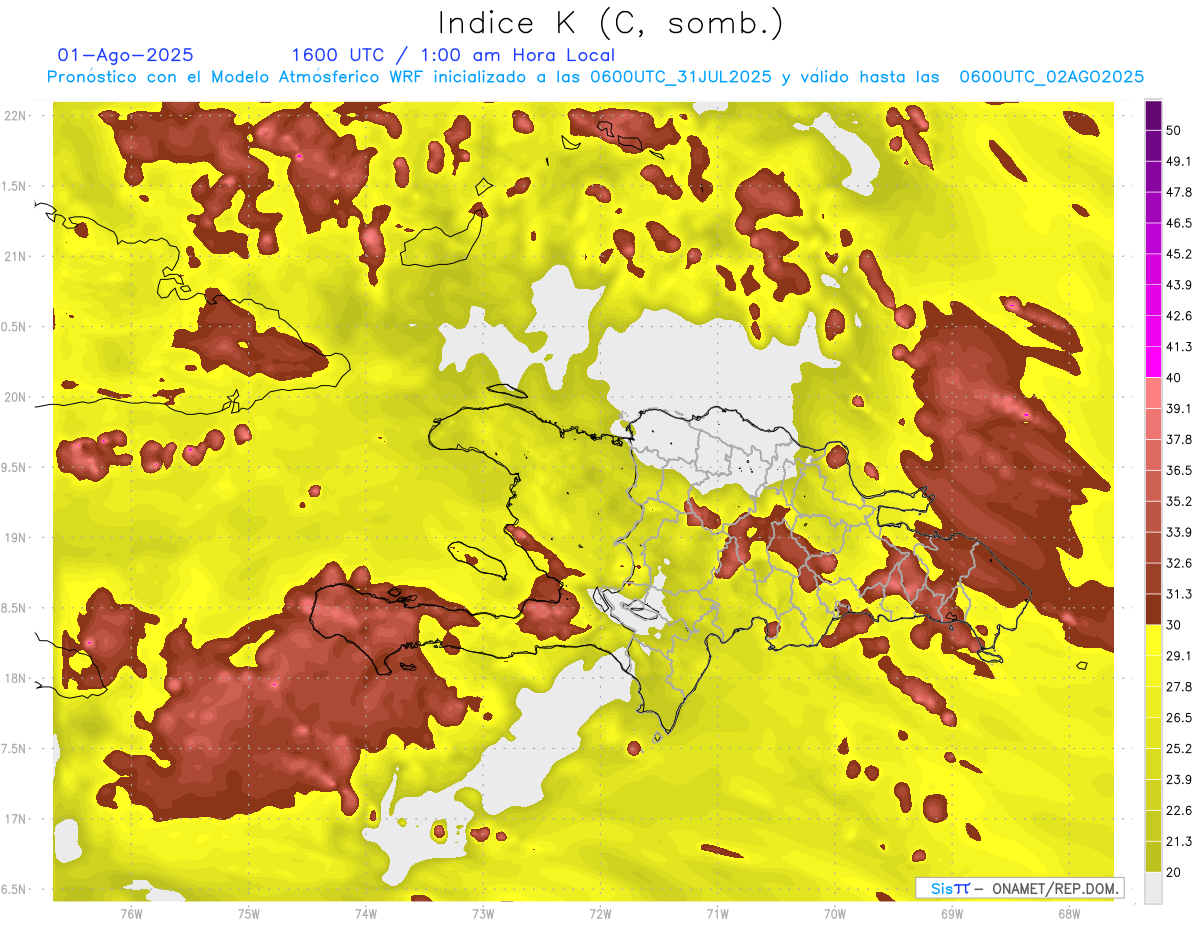
Task: Click latitude label '20N'
Action: pos(15,397)
